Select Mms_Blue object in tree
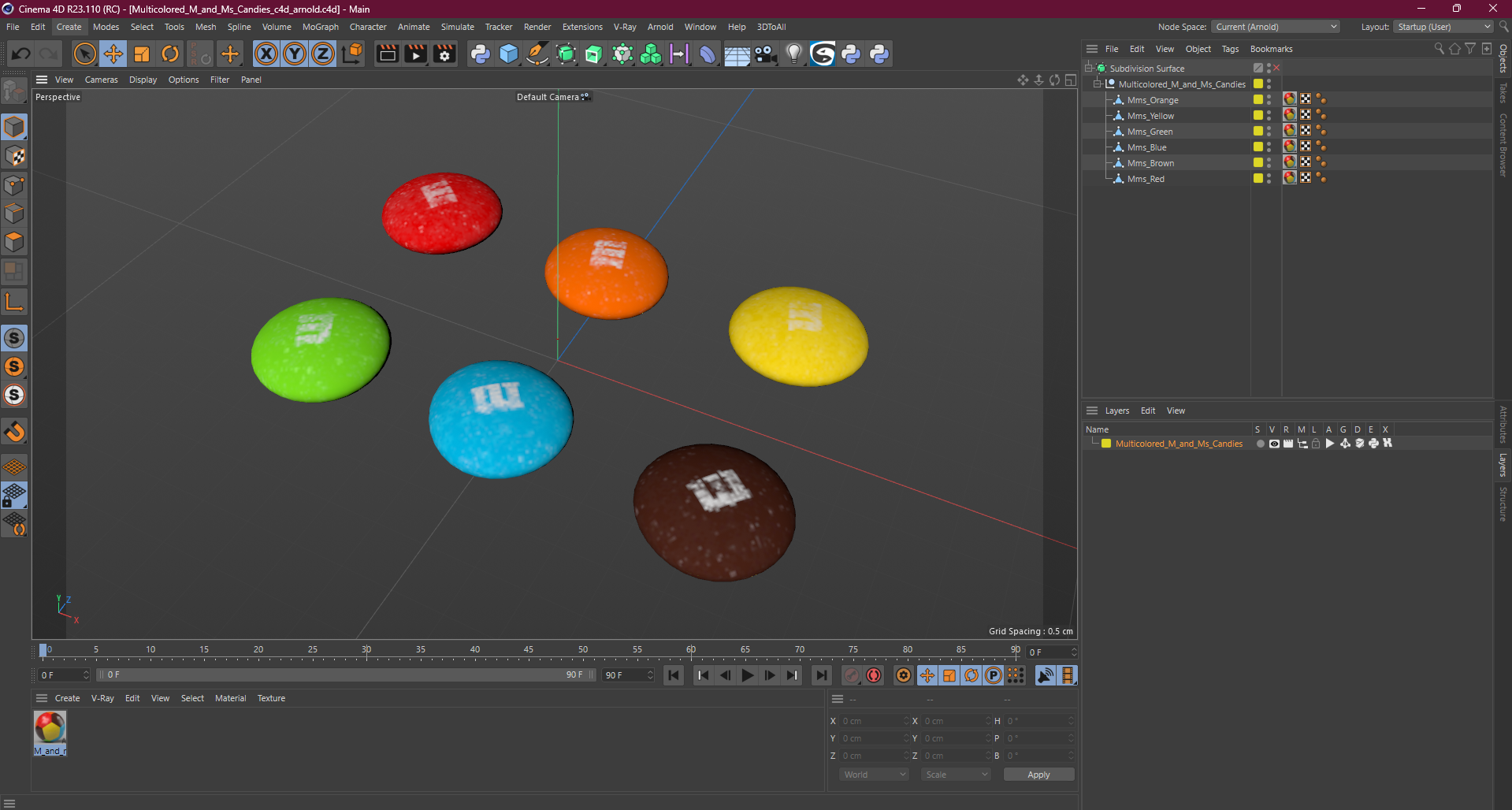Image resolution: width=1512 pixels, height=810 pixels. [x=1146, y=147]
